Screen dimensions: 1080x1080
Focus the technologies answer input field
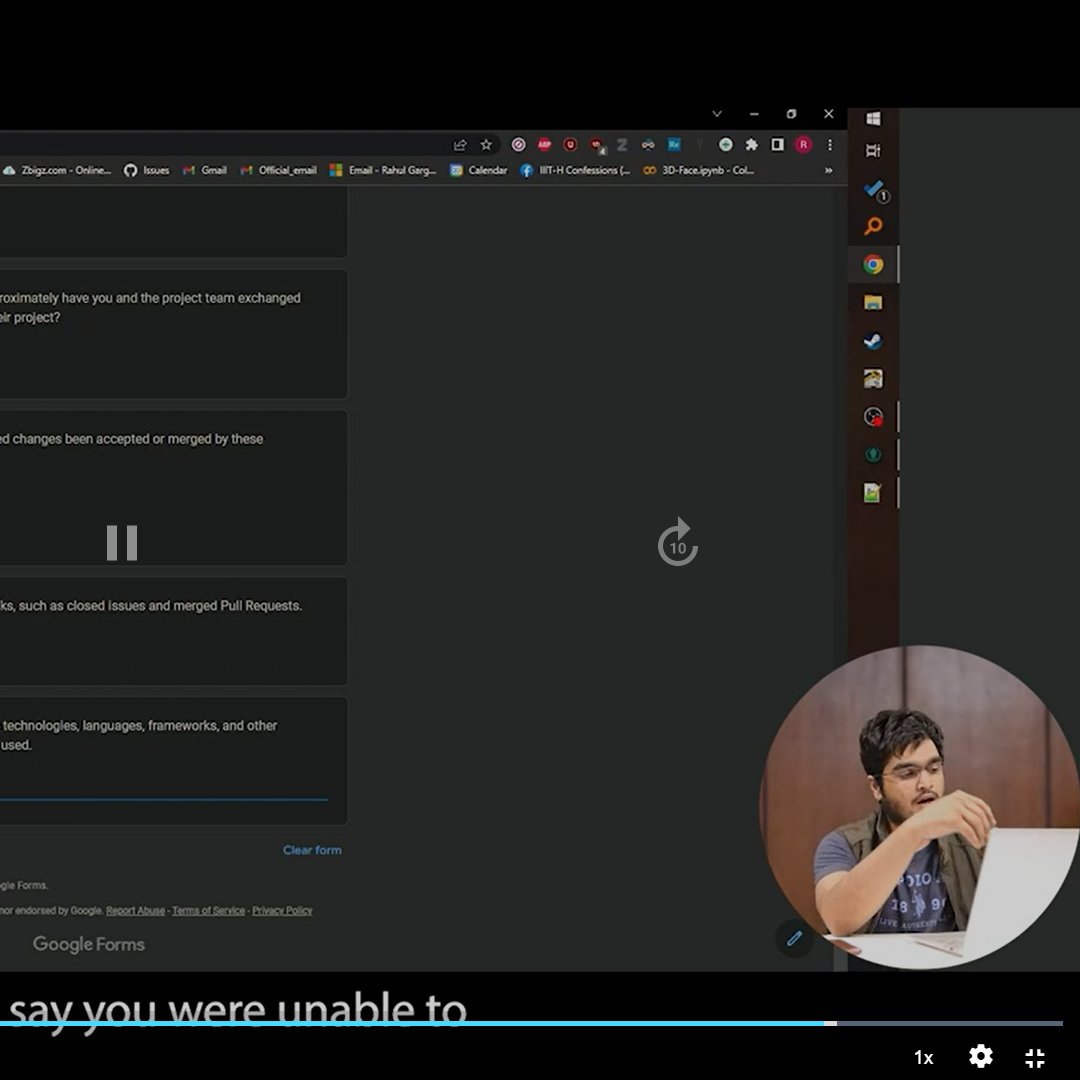tap(164, 790)
